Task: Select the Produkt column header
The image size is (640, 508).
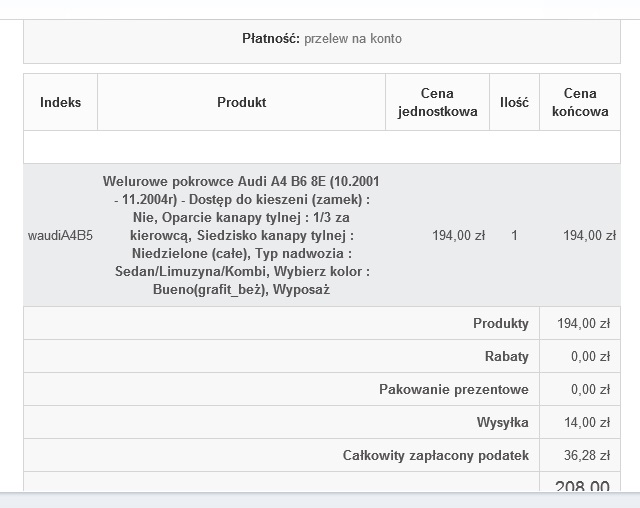Action: [241, 102]
